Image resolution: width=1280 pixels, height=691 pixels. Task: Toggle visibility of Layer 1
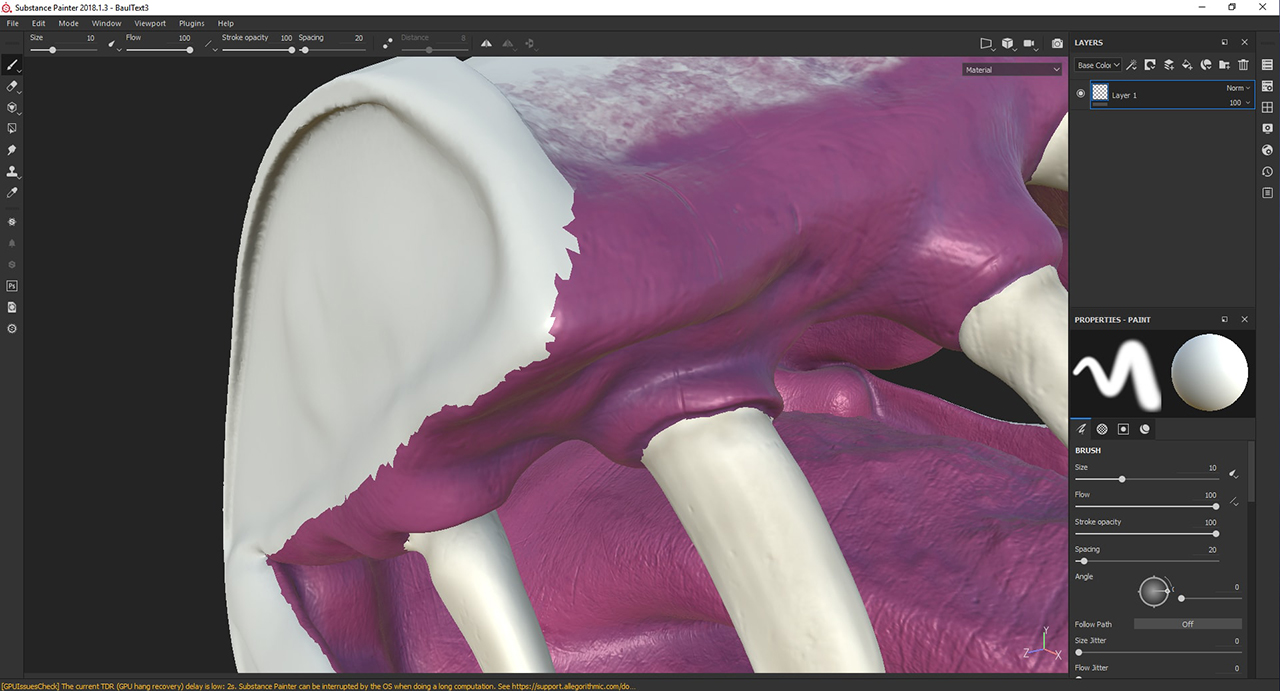tap(1080, 94)
